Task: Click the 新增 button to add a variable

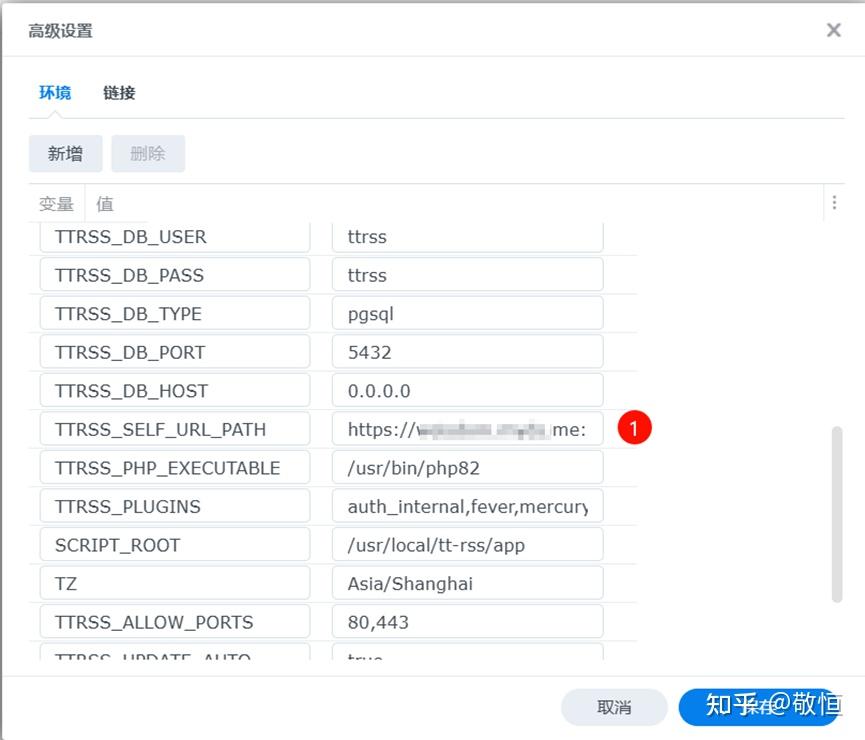Action: coord(65,153)
